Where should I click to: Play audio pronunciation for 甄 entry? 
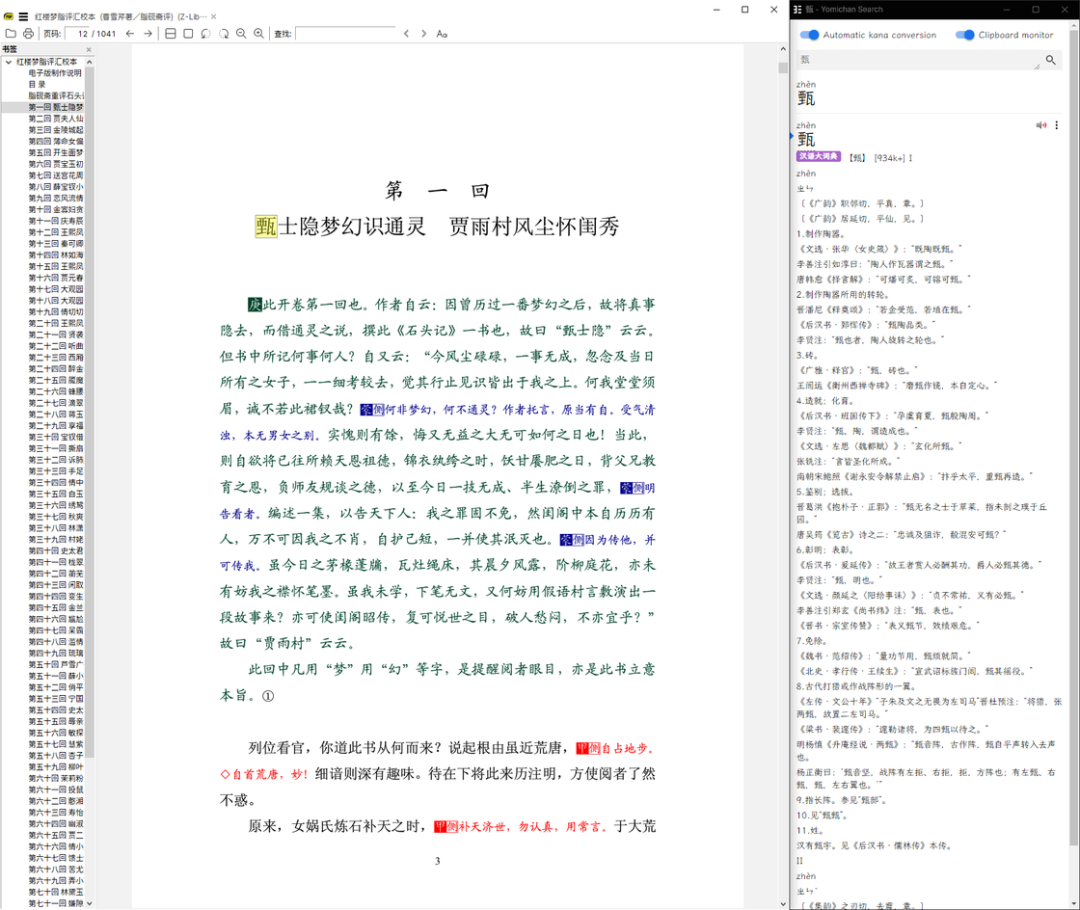pos(1041,125)
